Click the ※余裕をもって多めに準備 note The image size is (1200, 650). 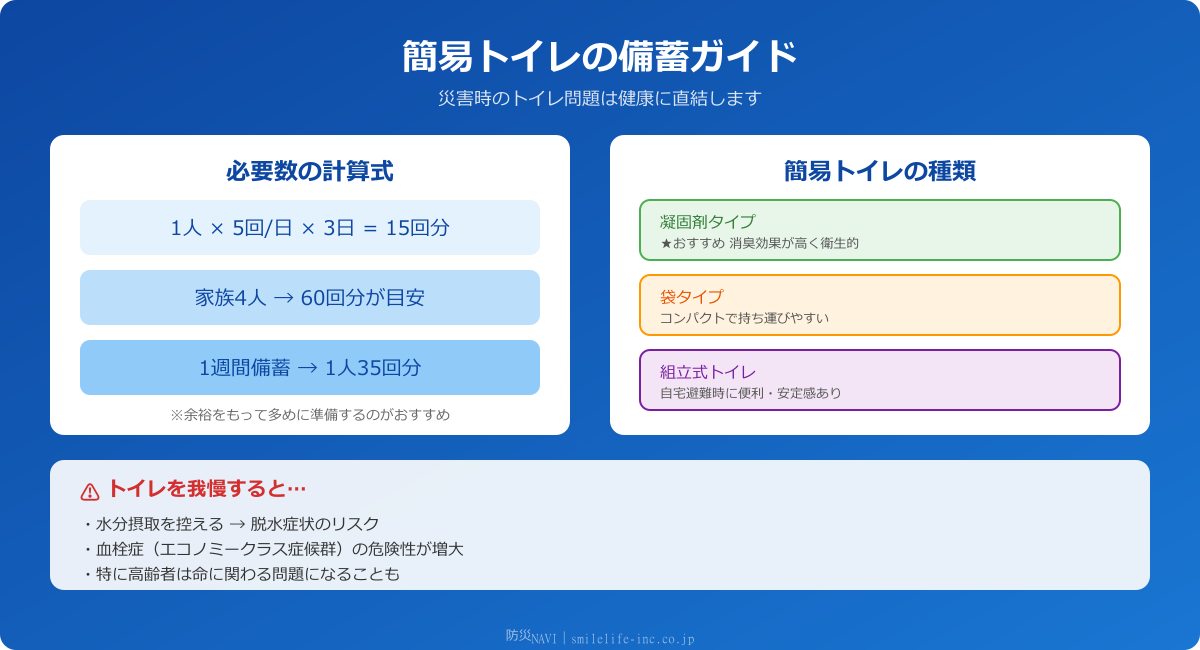pyautogui.click(x=310, y=414)
